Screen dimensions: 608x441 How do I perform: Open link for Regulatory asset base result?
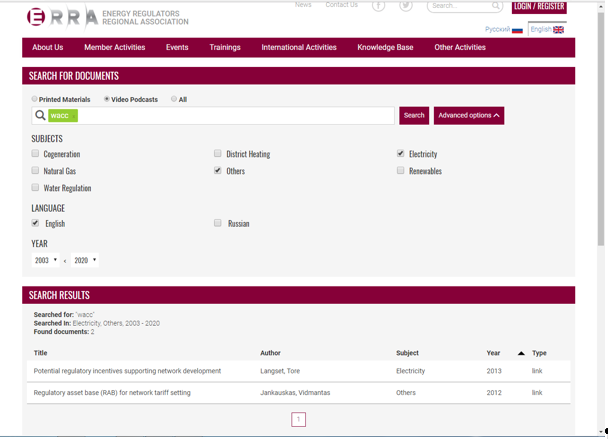537,393
